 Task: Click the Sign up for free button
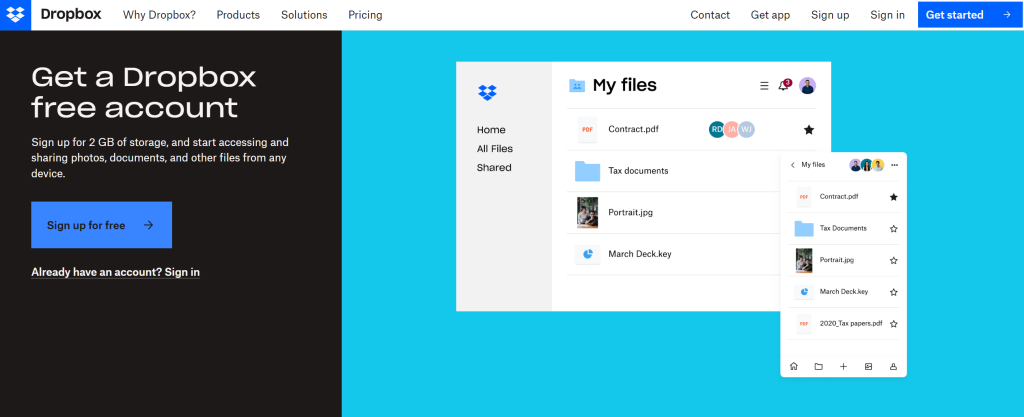(101, 225)
